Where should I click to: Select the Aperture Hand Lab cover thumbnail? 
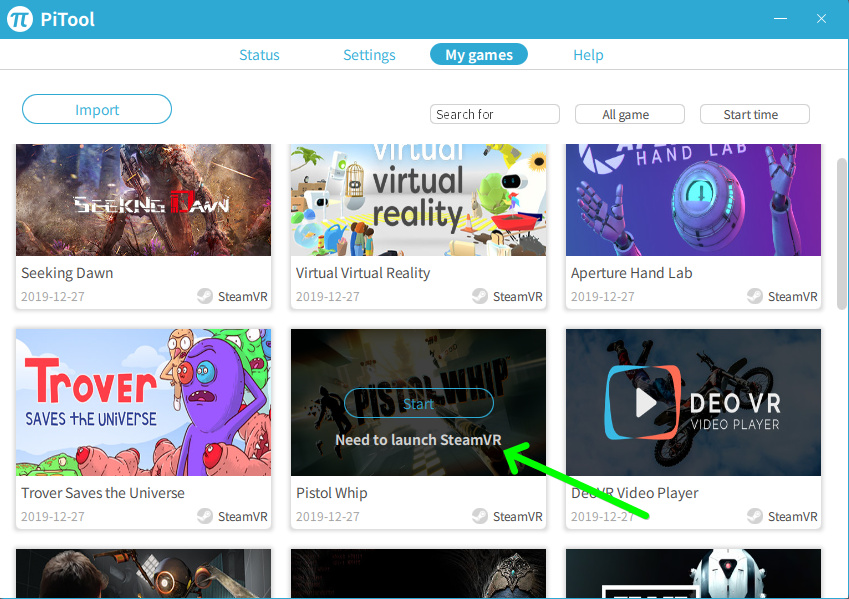694,200
